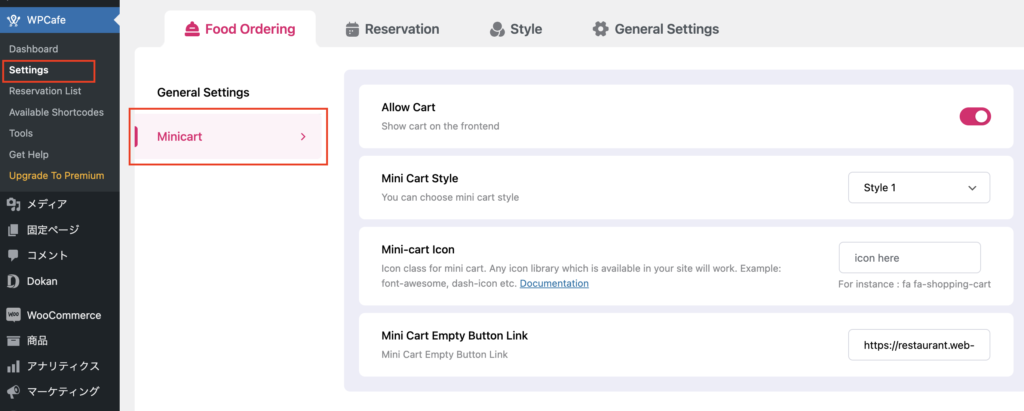Viewport: 1024px width, 411px height.
Task: Open the Documentation link
Action: 554,283
